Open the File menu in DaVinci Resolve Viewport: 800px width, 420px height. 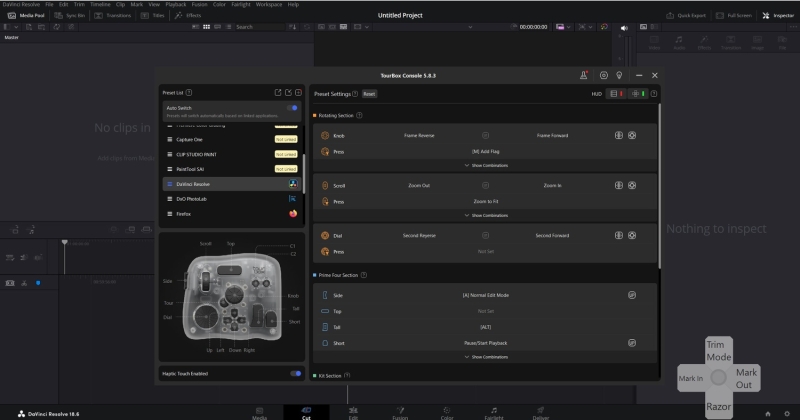(x=49, y=4)
